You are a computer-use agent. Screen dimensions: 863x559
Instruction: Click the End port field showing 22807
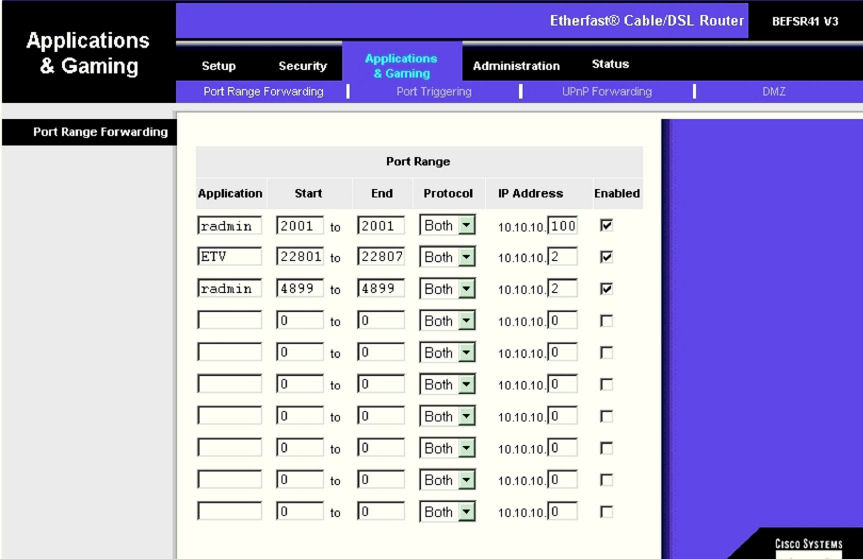(x=381, y=257)
